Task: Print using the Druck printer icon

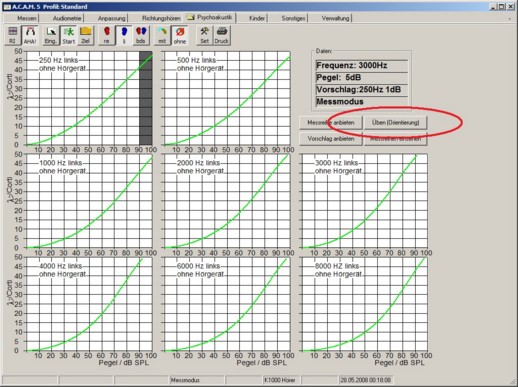Action: pyautogui.click(x=222, y=35)
